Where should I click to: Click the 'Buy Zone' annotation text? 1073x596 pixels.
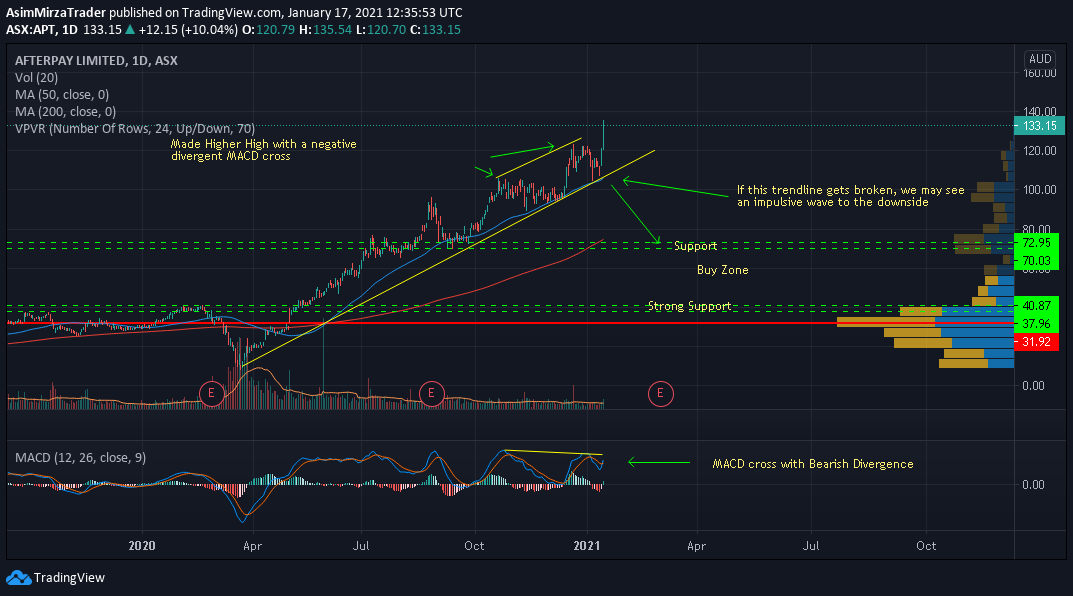click(x=723, y=270)
